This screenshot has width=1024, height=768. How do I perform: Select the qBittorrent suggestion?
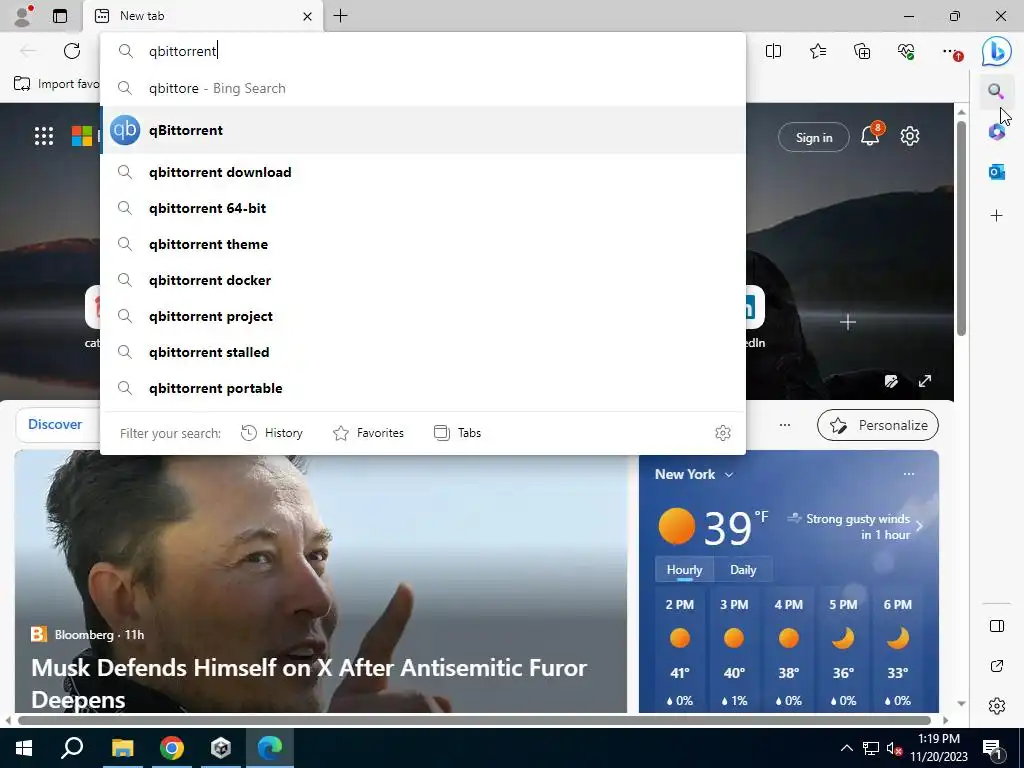pos(423,130)
